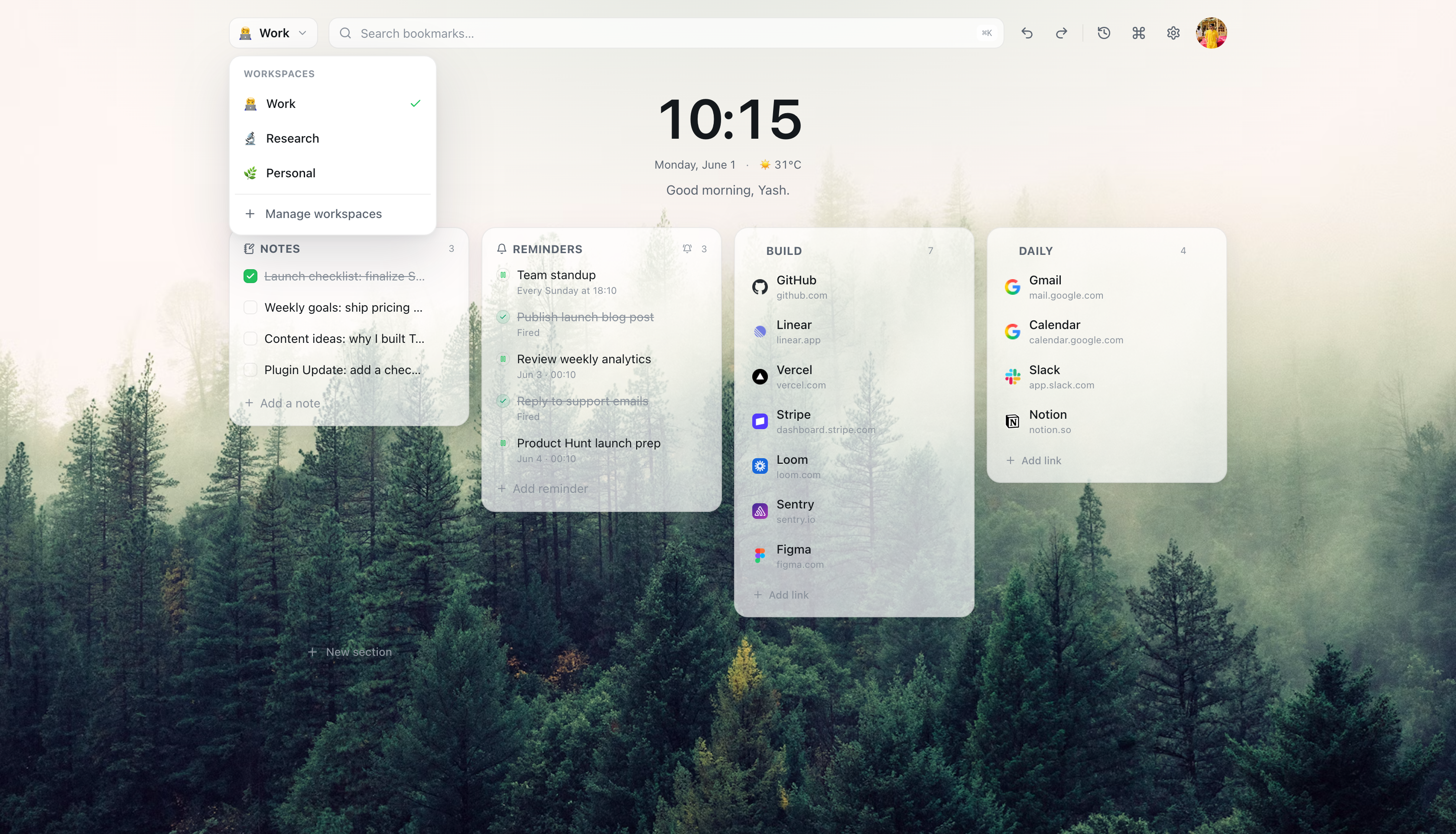Switch to the Personal workspace
The width and height of the screenshot is (1456, 834).
pyautogui.click(x=333, y=173)
